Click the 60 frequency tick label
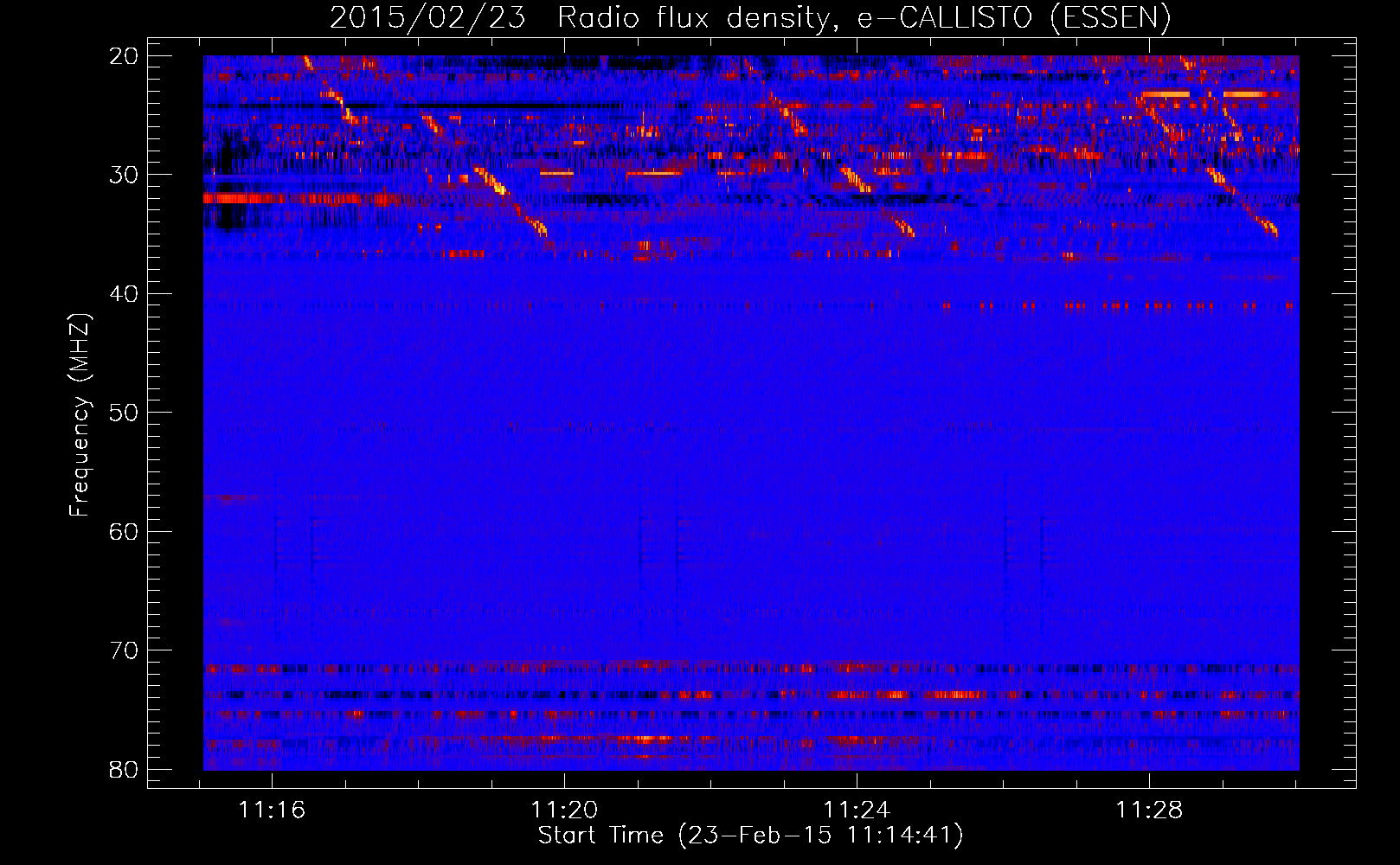1400x865 pixels. click(x=125, y=532)
